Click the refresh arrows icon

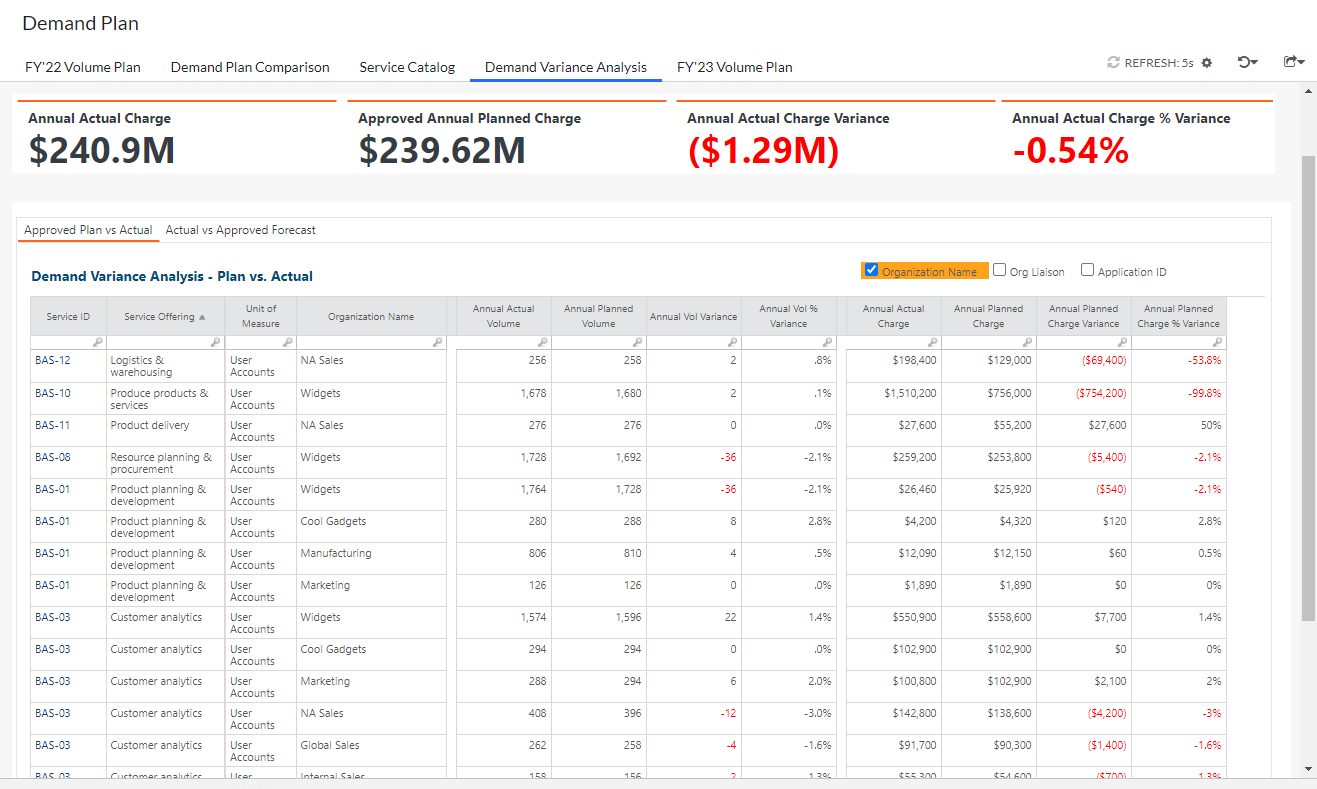pos(1113,63)
